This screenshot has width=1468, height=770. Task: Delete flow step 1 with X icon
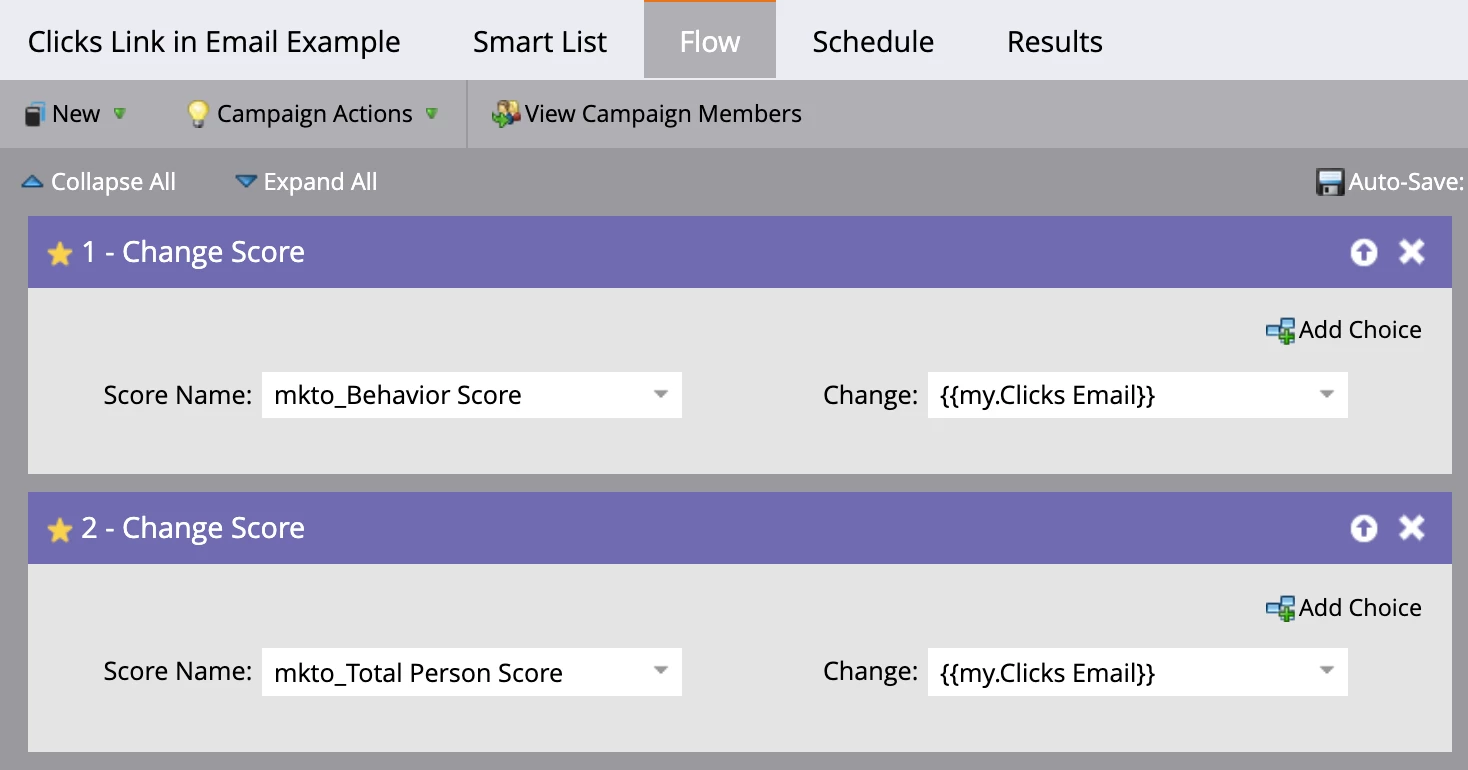pyautogui.click(x=1411, y=253)
